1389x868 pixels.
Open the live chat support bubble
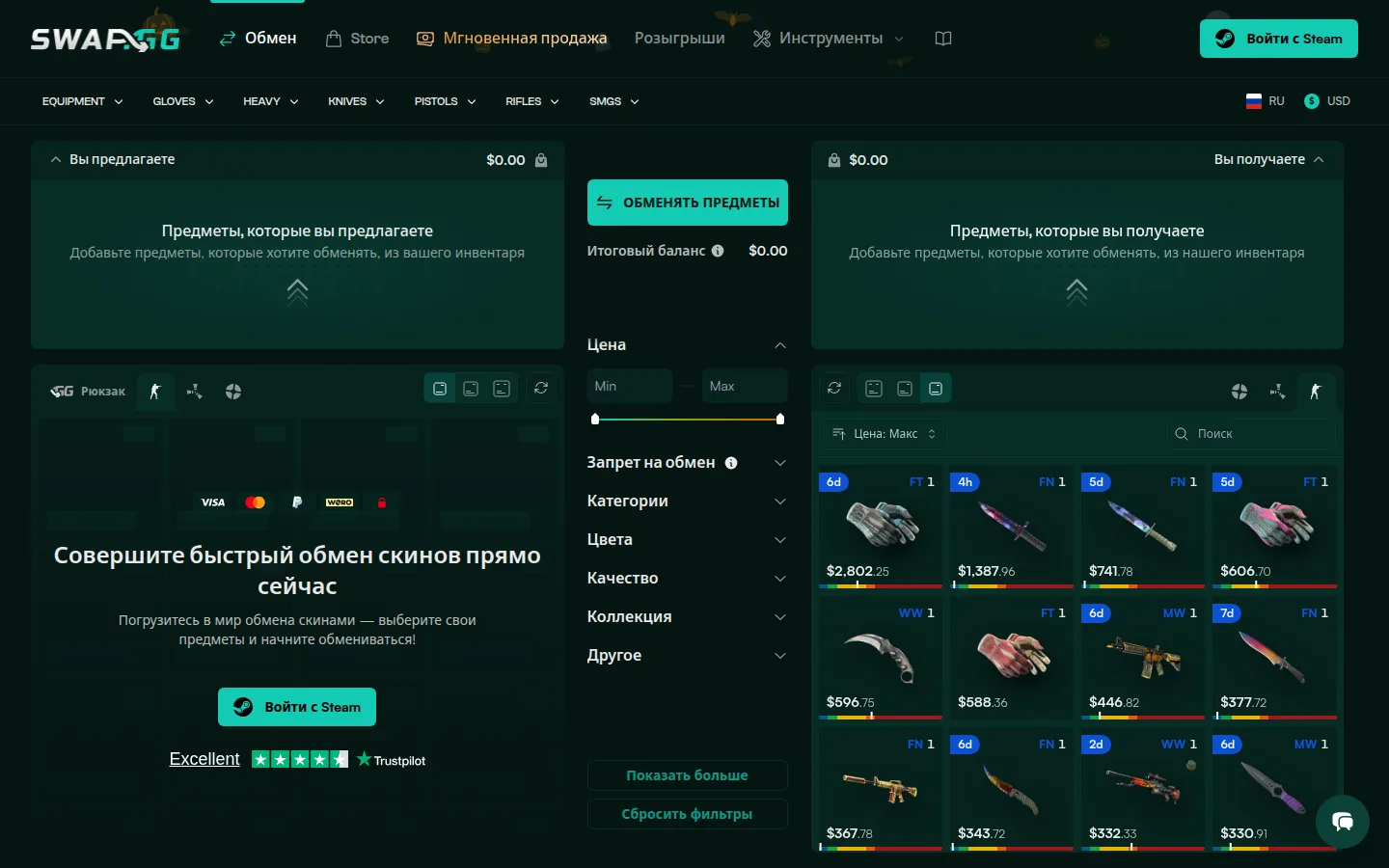pos(1343,822)
